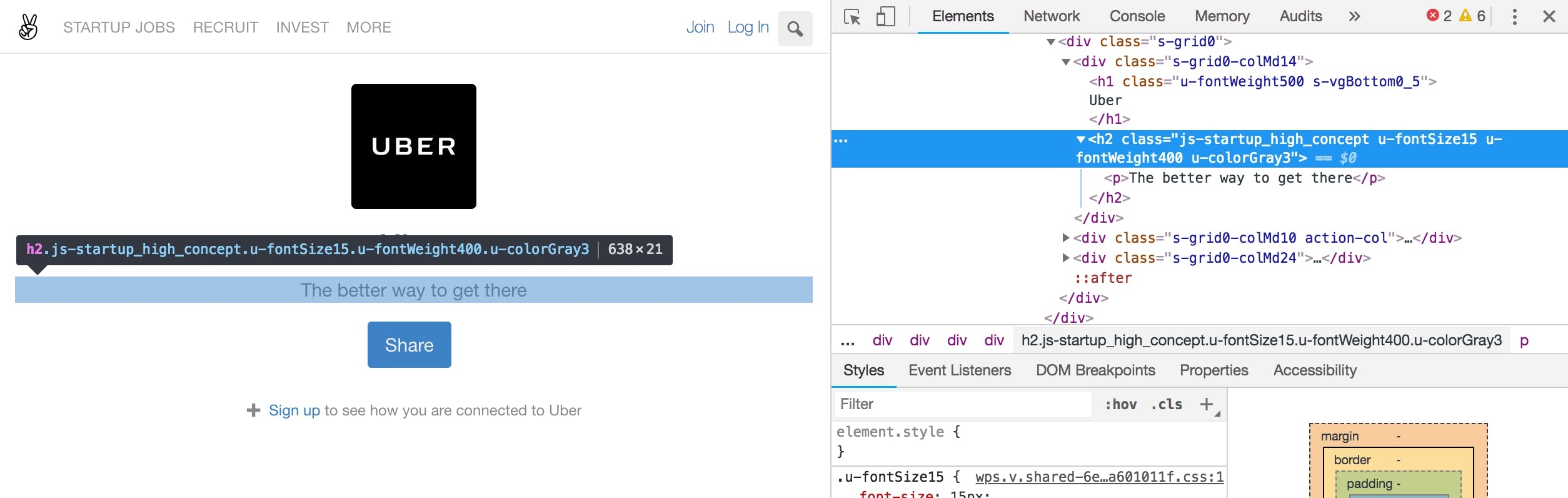Open the DevTools three-dot menu
This screenshot has width=1568, height=498.
pyautogui.click(x=1514, y=16)
